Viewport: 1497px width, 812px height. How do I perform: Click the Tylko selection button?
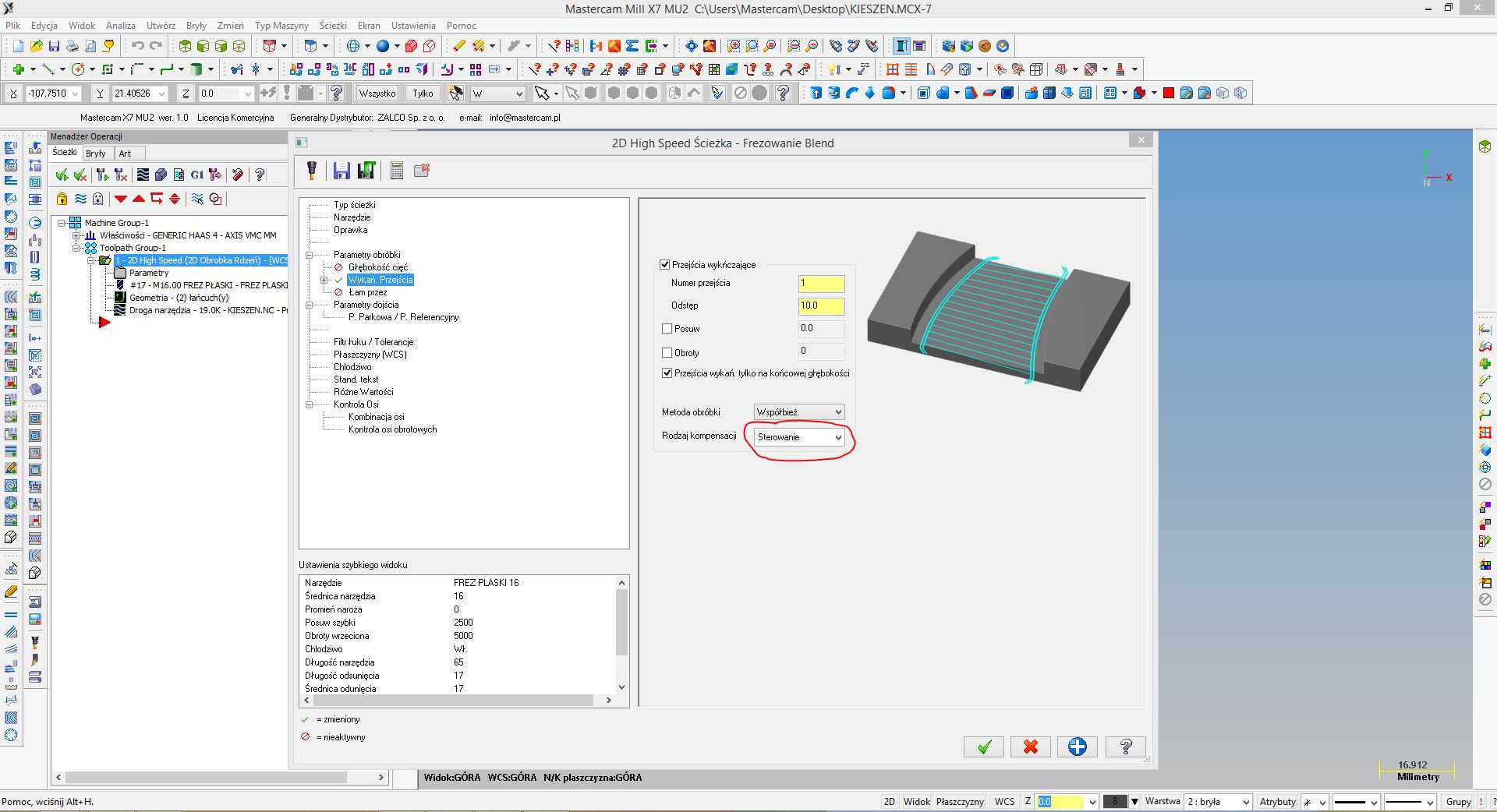pyautogui.click(x=423, y=94)
